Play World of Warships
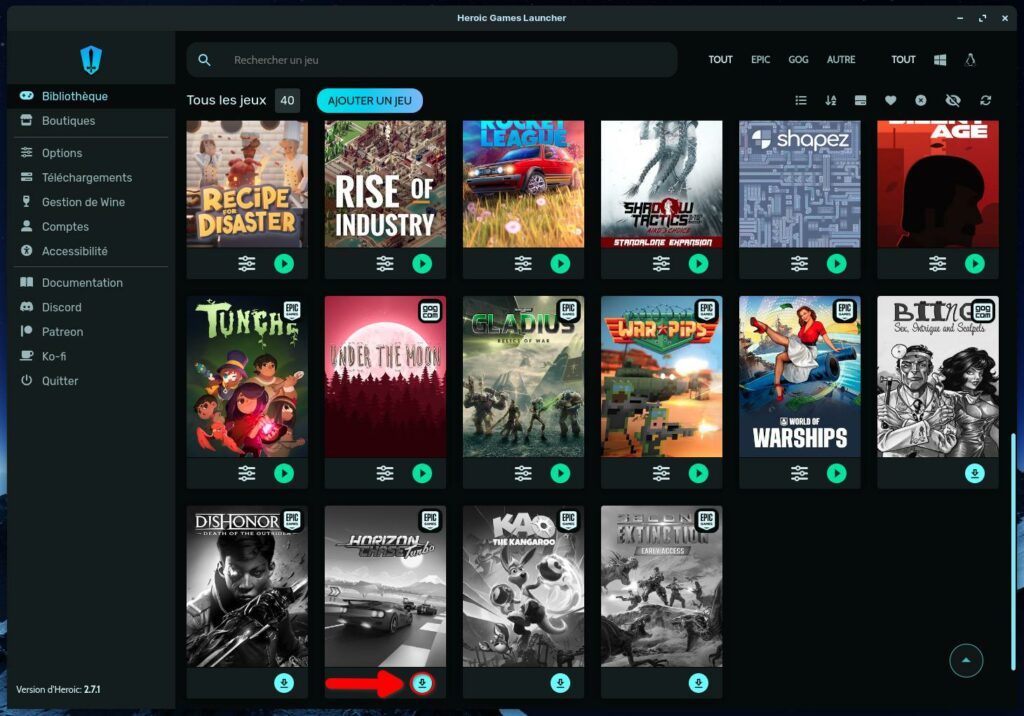 pyautogui.click(x=836, y=473)
